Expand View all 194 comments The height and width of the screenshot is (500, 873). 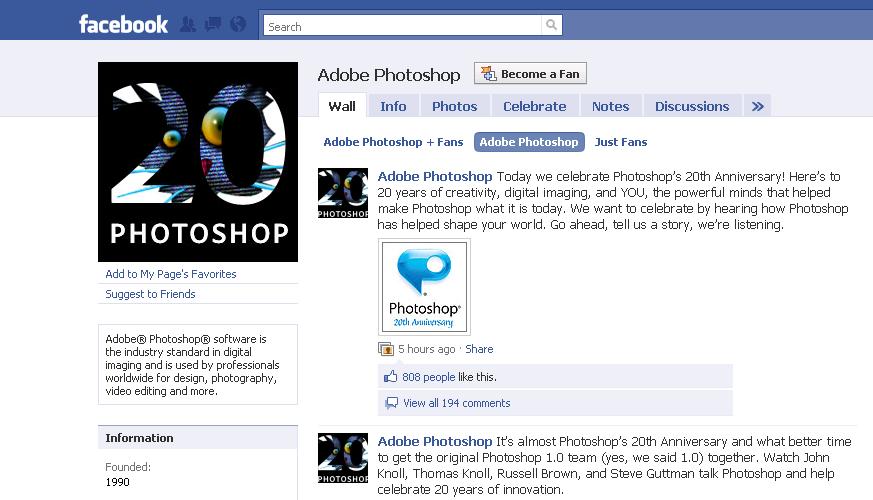[x=457, y=403]
